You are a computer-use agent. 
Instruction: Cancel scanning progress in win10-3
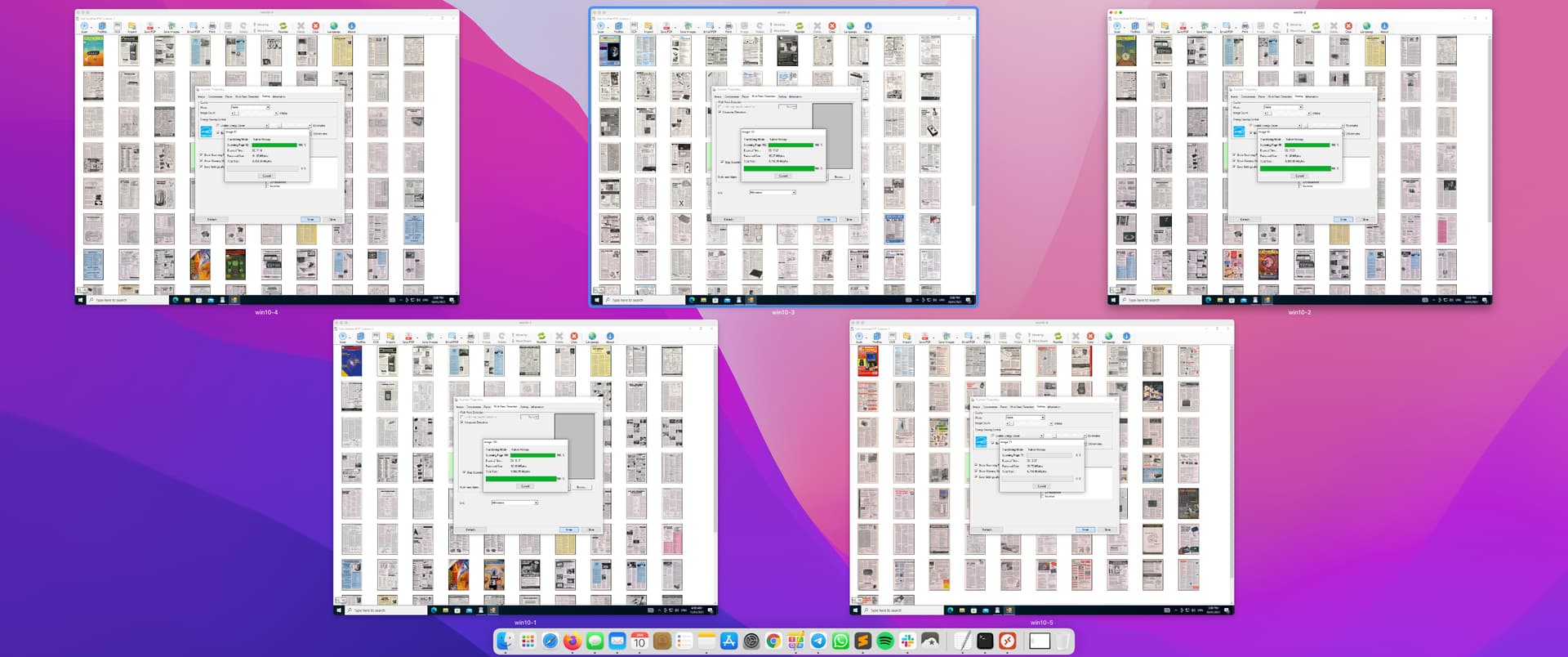point(783,176)
